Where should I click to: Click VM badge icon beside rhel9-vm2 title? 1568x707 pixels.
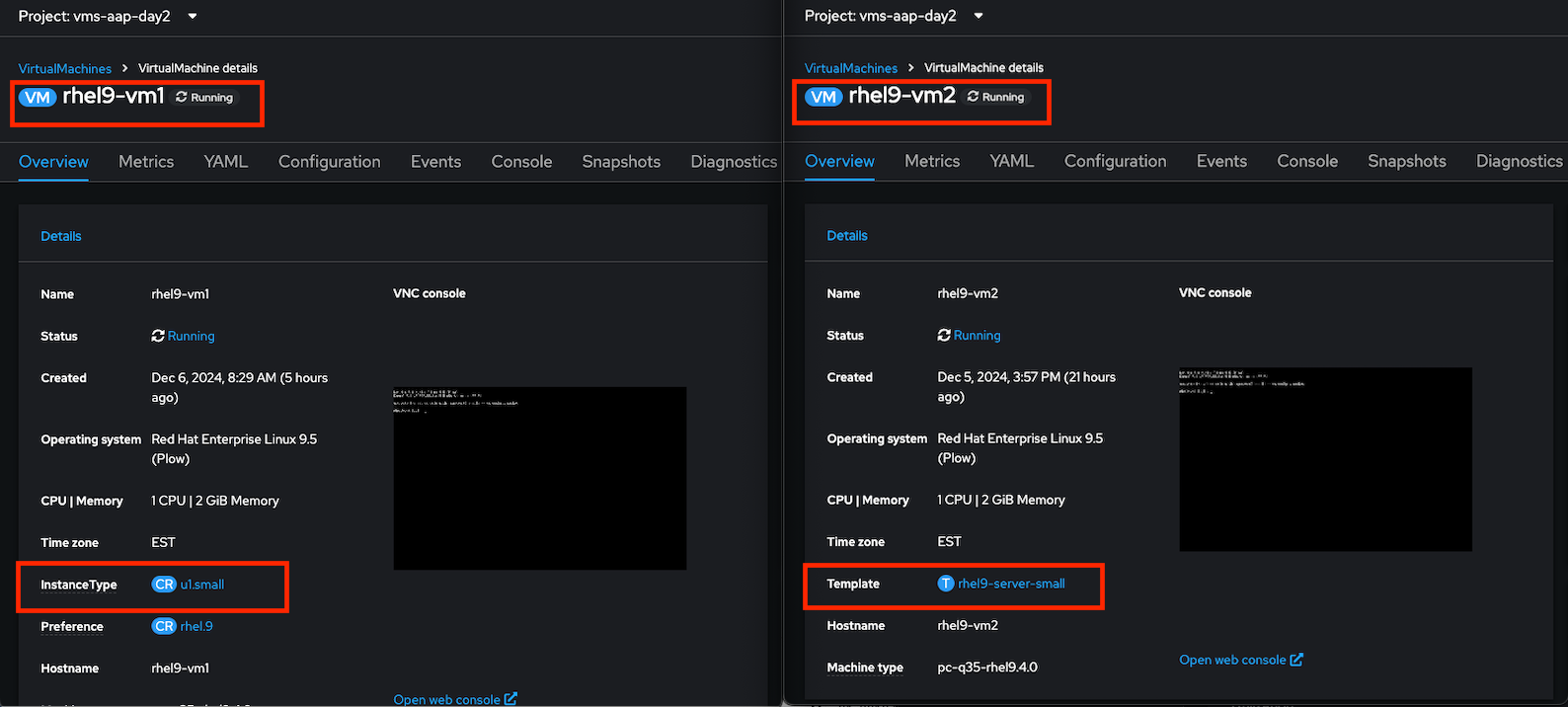(x=823, y=97)
